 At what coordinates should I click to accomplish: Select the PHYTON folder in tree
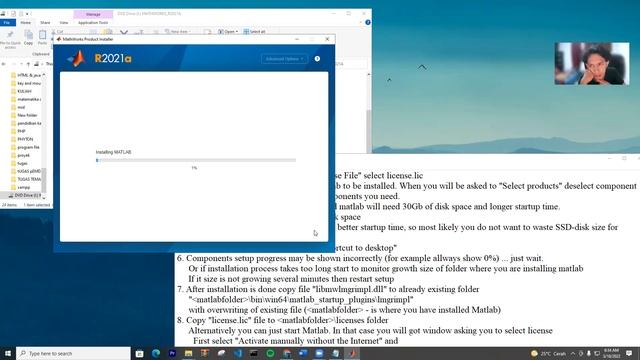click(22, 139)
